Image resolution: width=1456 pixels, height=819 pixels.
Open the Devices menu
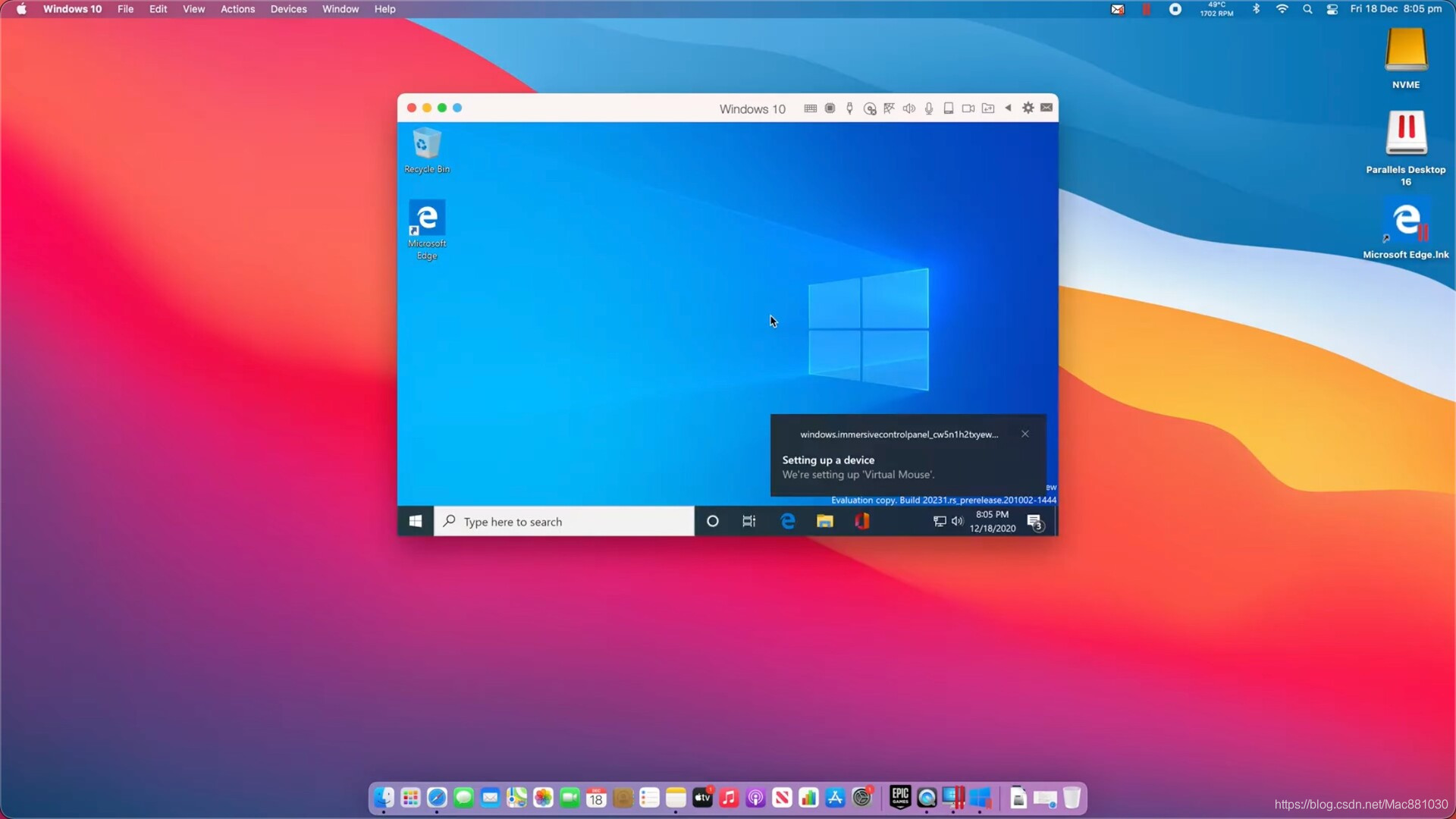288,9
